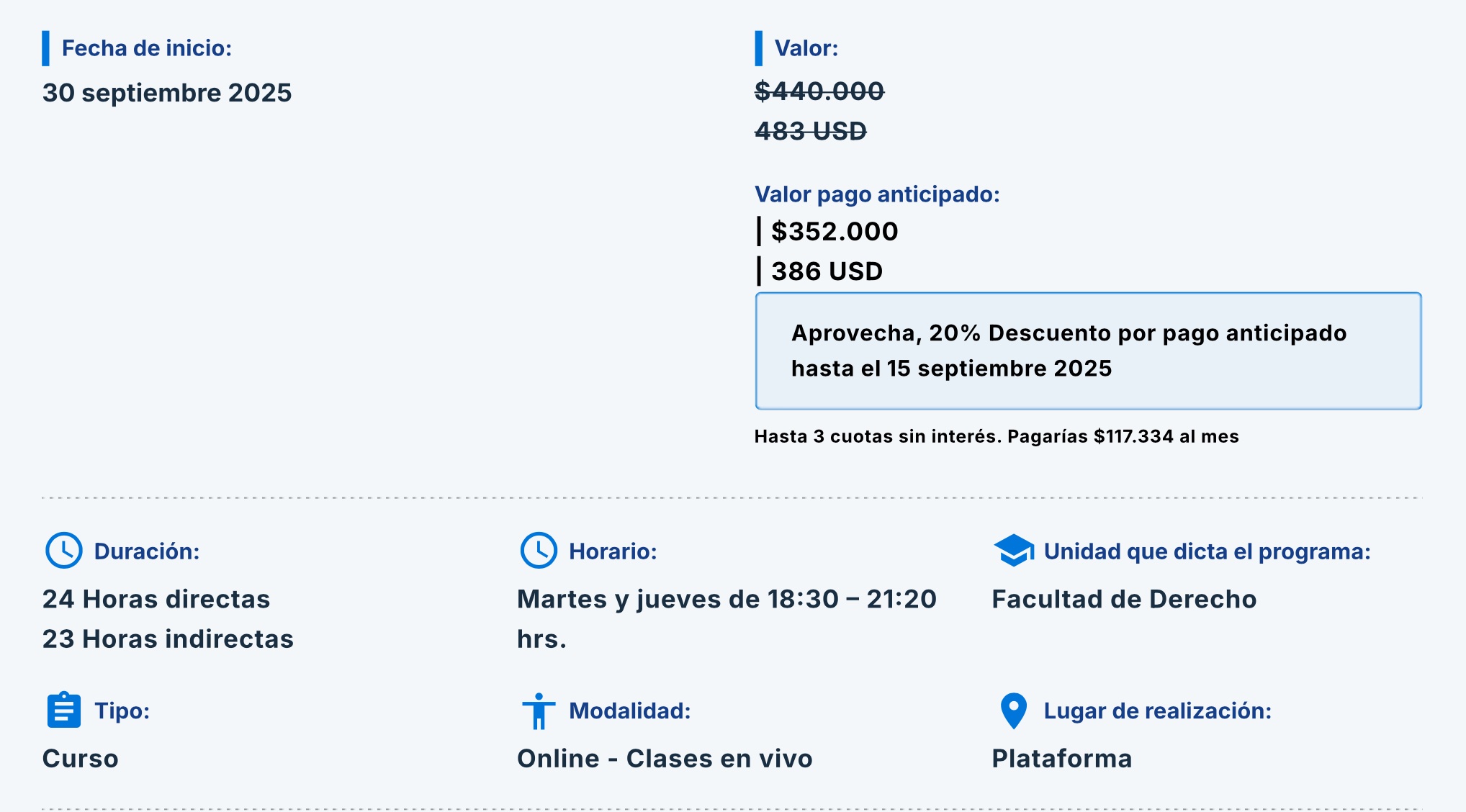
Task: Click the "Plataforma" location text
Action: [1061, 758]
